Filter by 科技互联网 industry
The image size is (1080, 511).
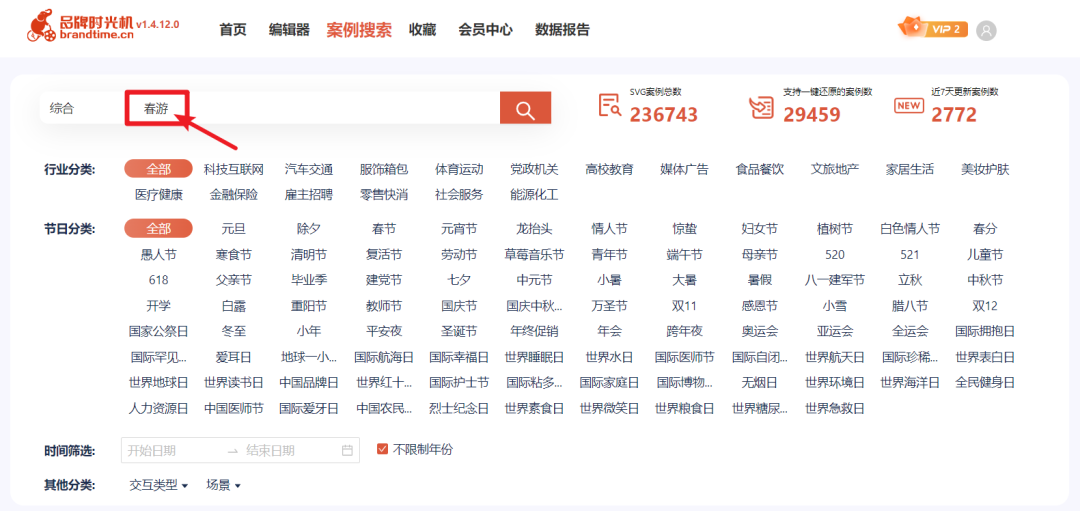pyautogui.click(x=233, y=169)
